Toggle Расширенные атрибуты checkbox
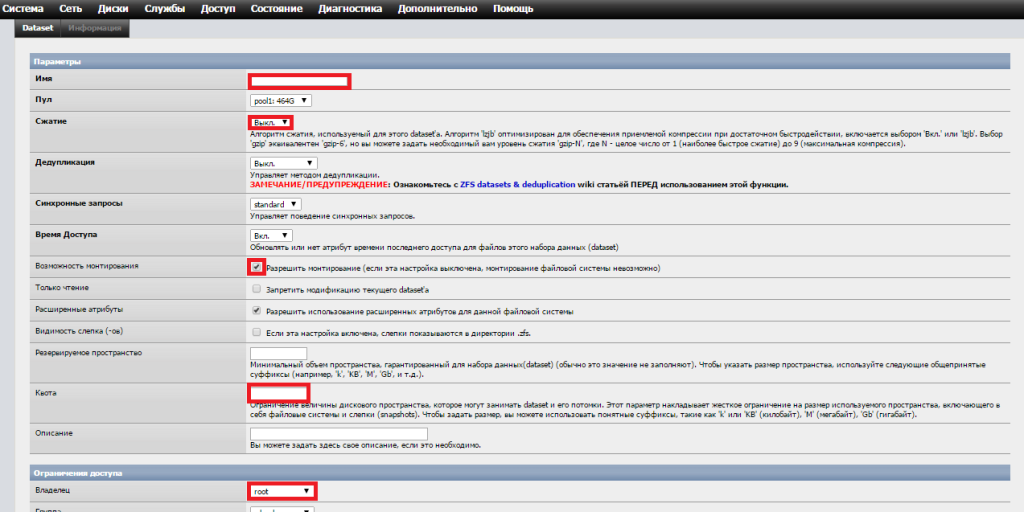Screen dimensions: 1024x512 tap(257, 311)
